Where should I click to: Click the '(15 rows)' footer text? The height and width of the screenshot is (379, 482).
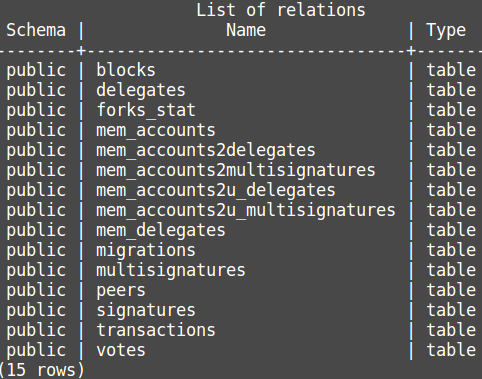tap(42, 370)
